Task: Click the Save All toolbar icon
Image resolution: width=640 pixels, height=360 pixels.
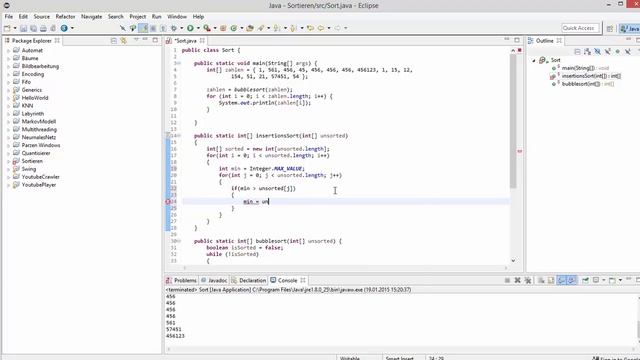Action: coord(33,28)
